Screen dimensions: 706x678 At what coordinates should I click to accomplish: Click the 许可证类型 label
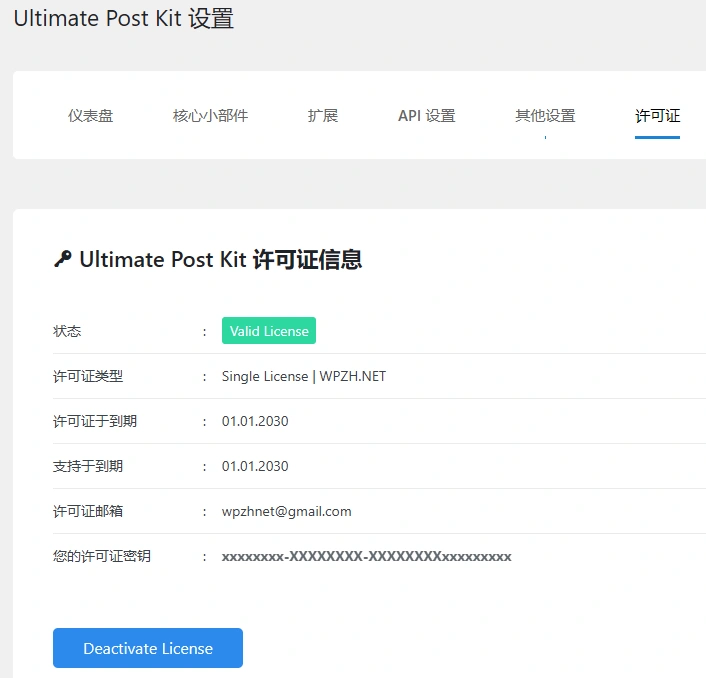[x=88, y=376]
